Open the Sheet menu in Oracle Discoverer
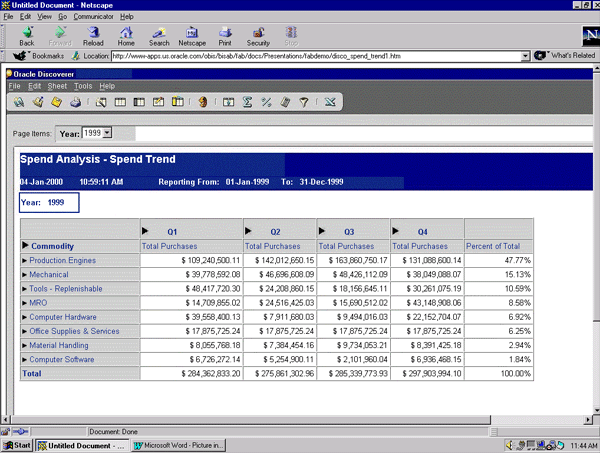The height and width of the screenshot is (453, 600). [59, 86]
